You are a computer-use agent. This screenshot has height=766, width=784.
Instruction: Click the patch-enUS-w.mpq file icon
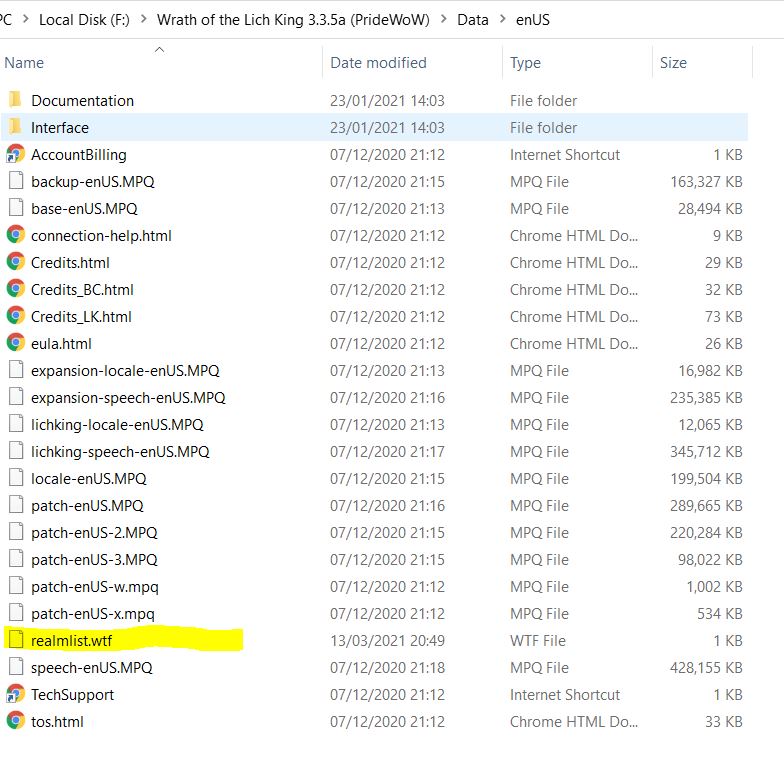tap(16, 586)
